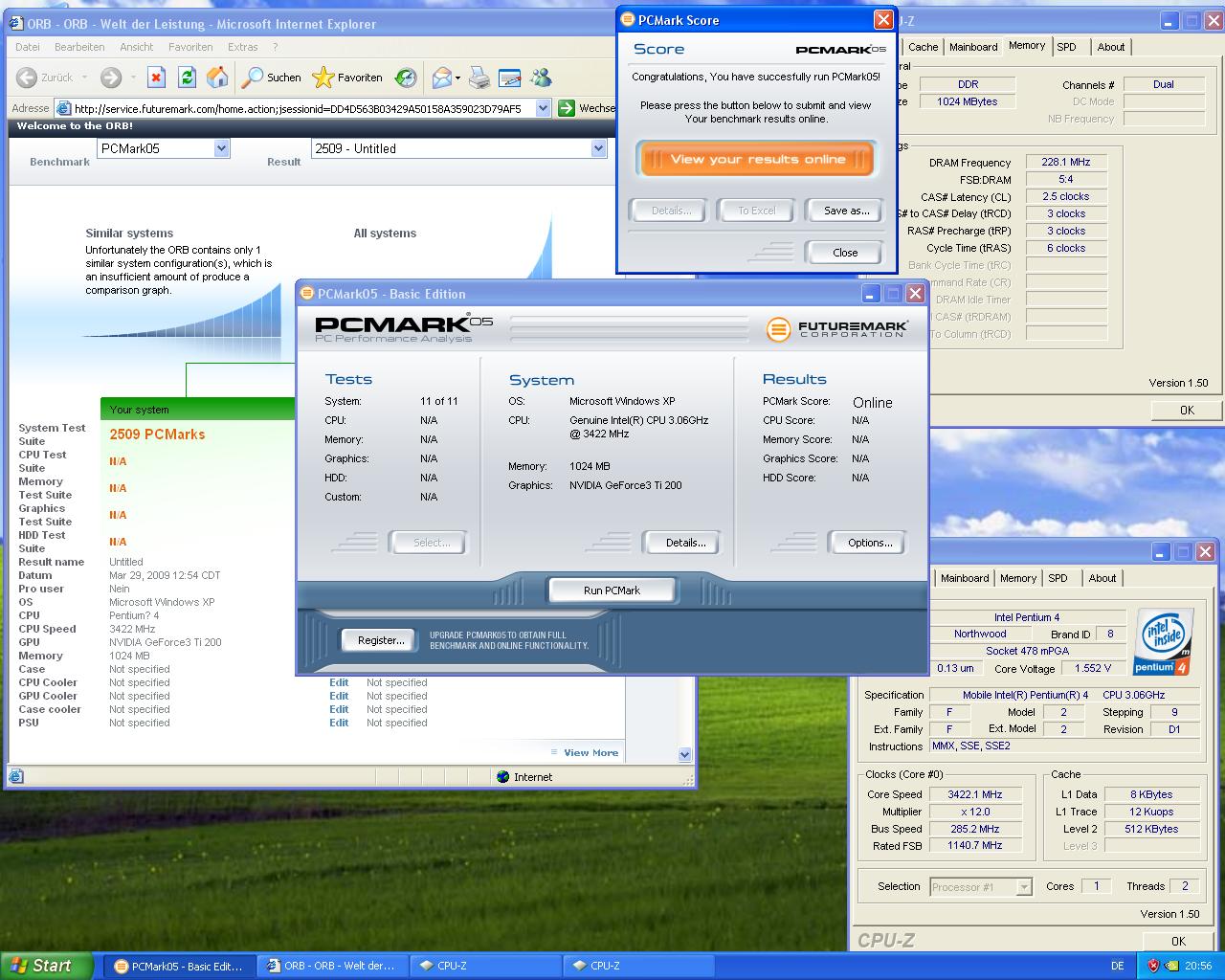Click the Edit page icon in IE toolbar
Viewport: 1225px width, 980px height.
[510, 78]
